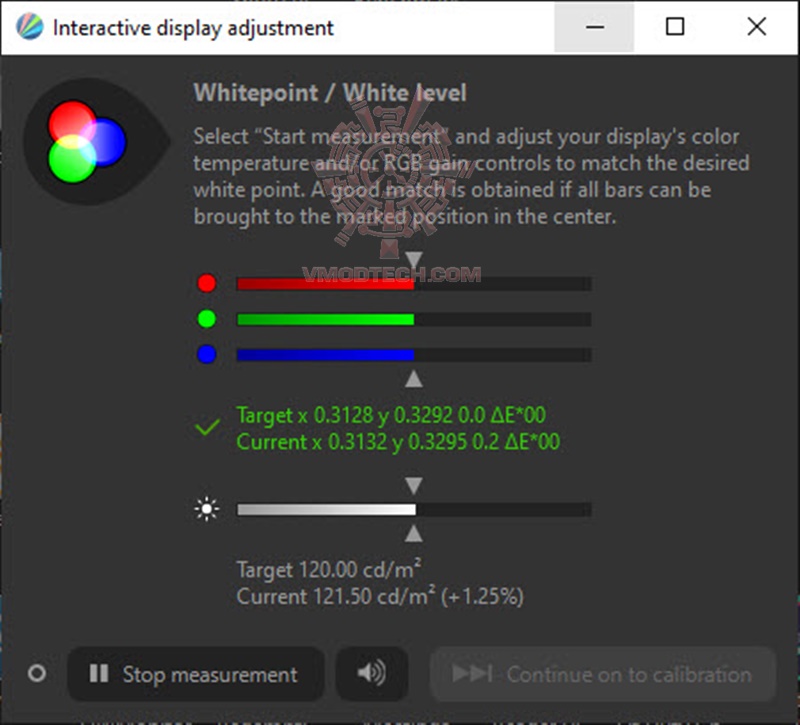Click the 'Interactive display adjustment' window title
Screen dimensions: 800x725
pos(193,28)
